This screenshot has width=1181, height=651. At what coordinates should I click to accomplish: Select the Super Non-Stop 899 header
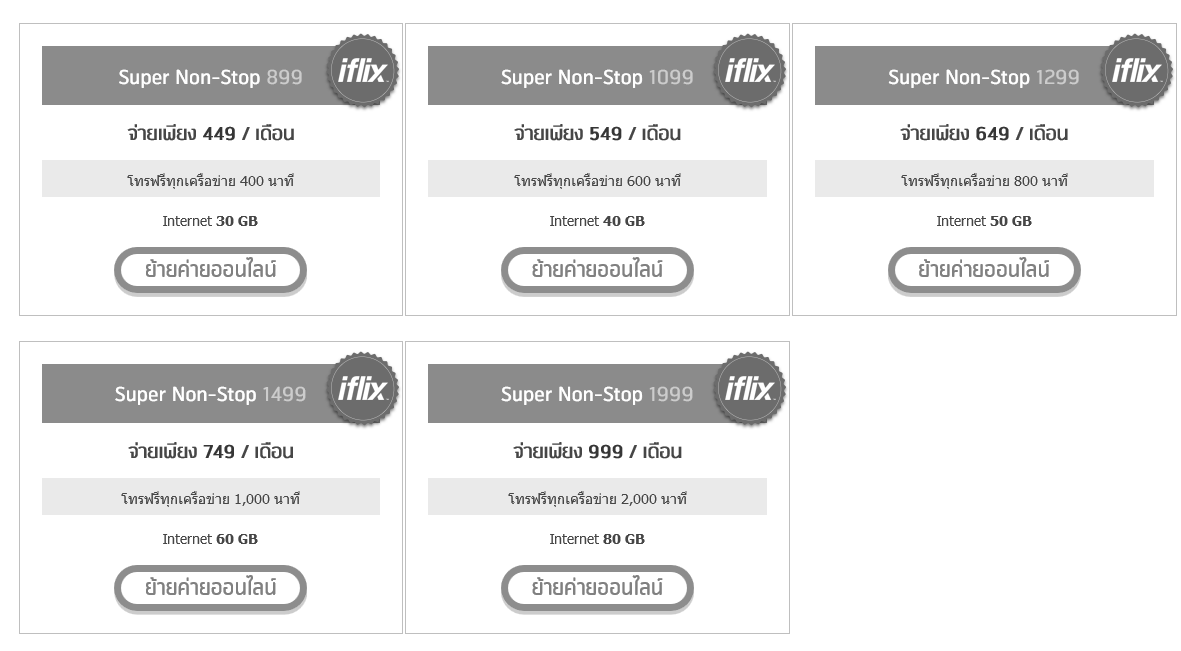click(x=210, y=77)
